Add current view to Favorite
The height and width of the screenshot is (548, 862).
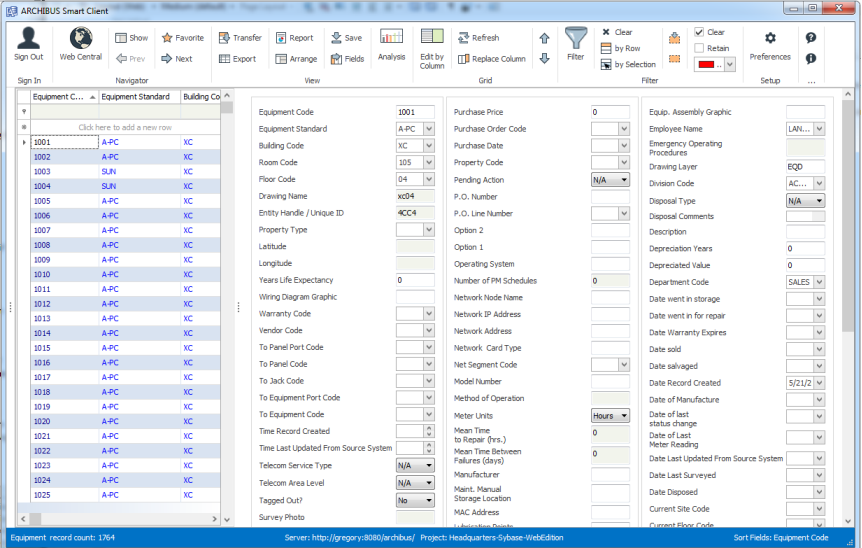183,38
